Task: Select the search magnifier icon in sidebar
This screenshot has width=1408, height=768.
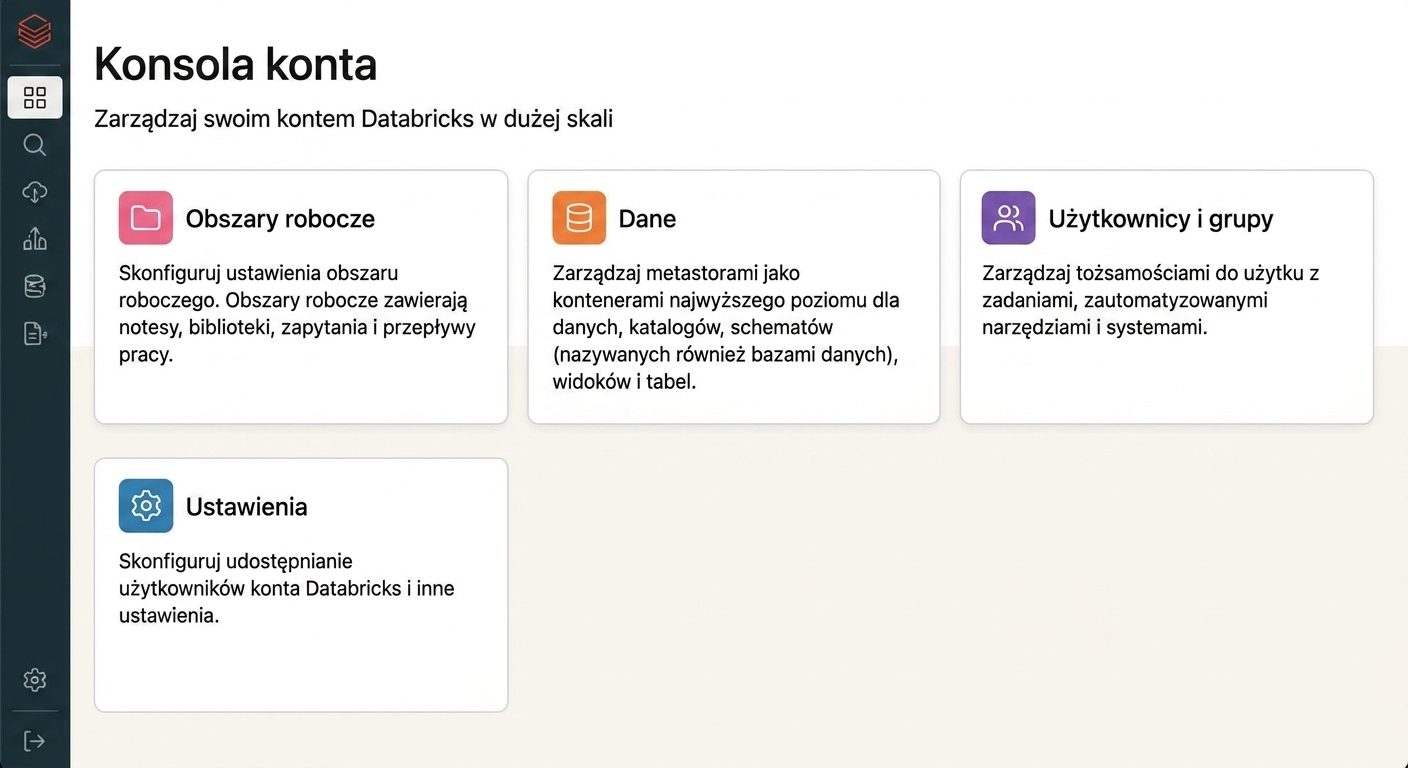Action: (35, 145)
